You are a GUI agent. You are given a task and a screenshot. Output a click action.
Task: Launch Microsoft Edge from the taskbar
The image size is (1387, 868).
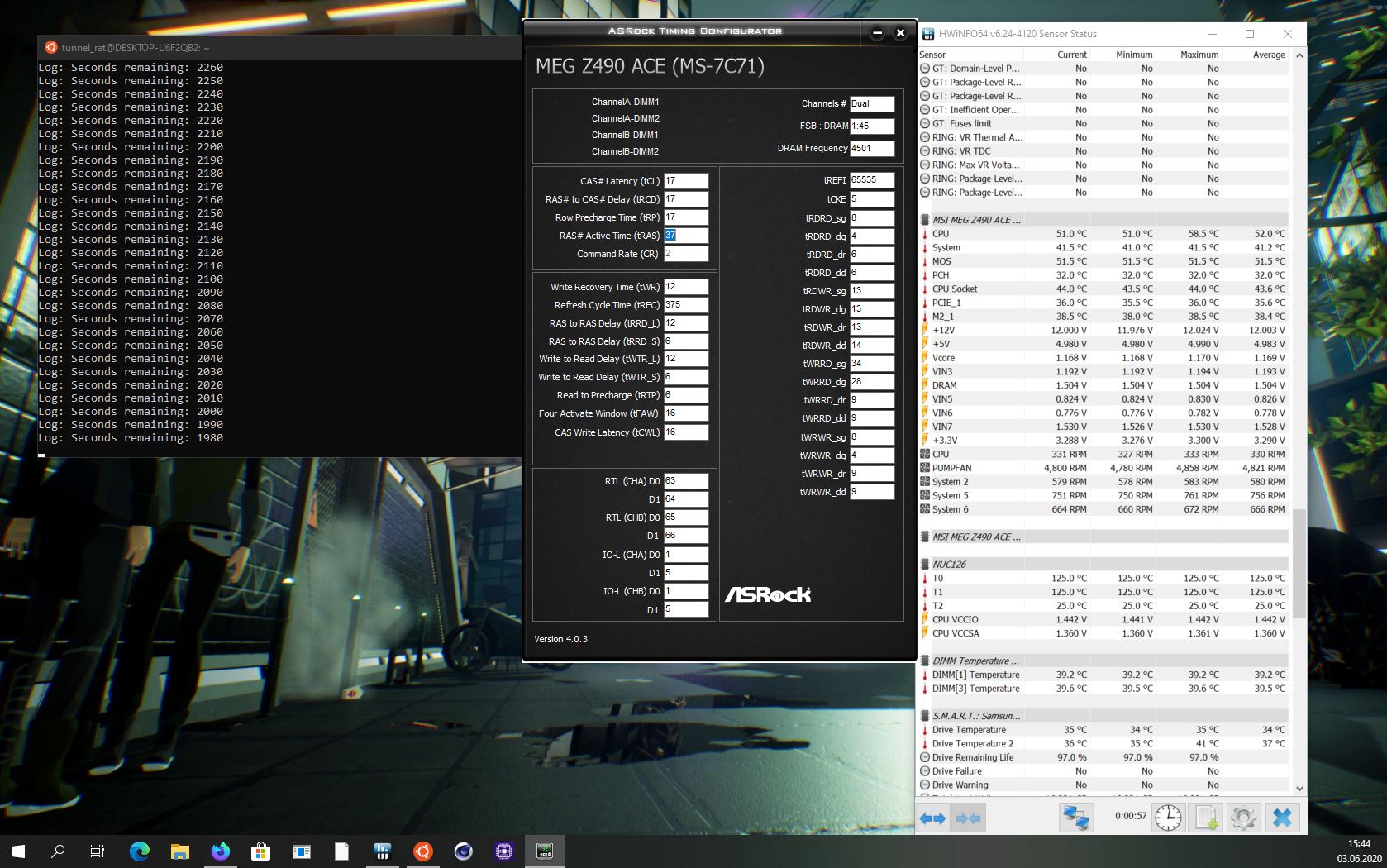pyautogui.click(x=140, y=851)
